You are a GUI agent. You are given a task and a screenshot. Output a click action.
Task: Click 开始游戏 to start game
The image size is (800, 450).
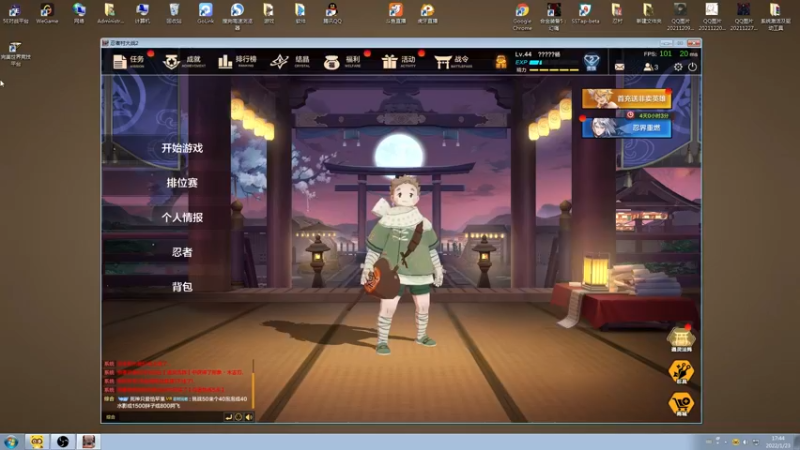click(x=182, y=148)
